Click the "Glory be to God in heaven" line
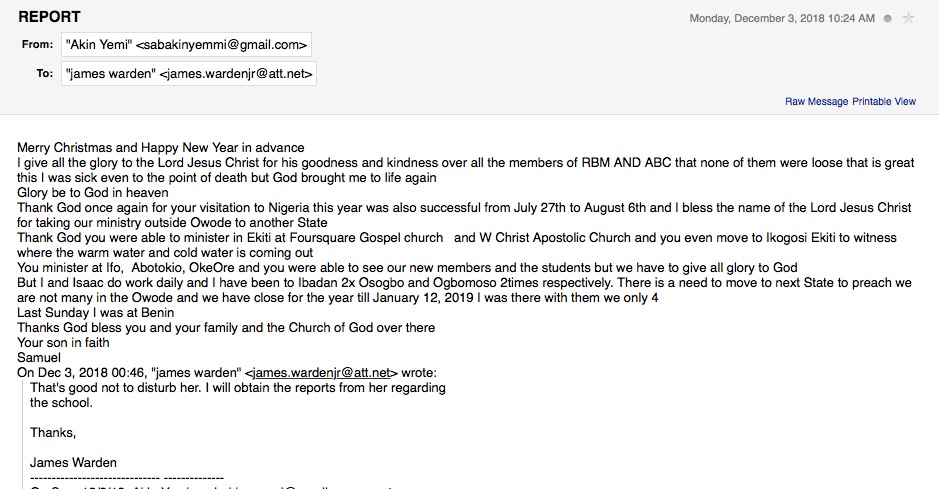Viewport: 939px width, 489px height. point(93,193)
